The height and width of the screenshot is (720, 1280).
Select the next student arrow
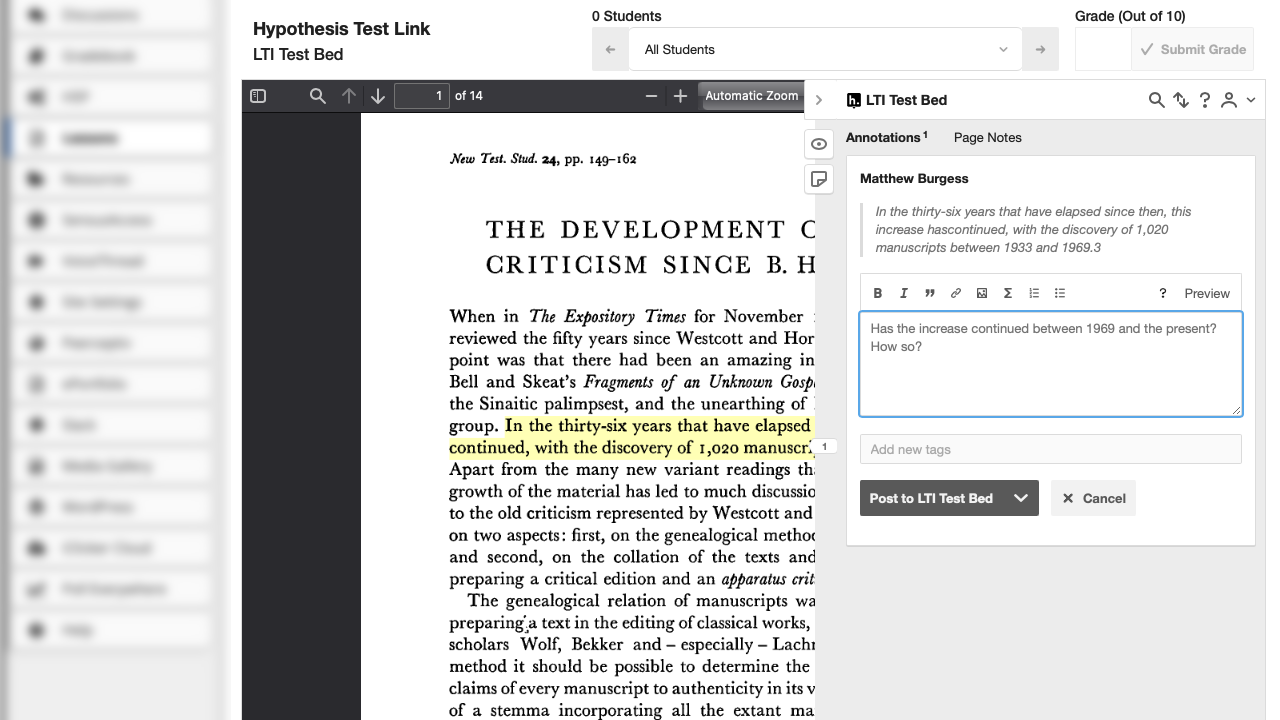coord(1040,49)
